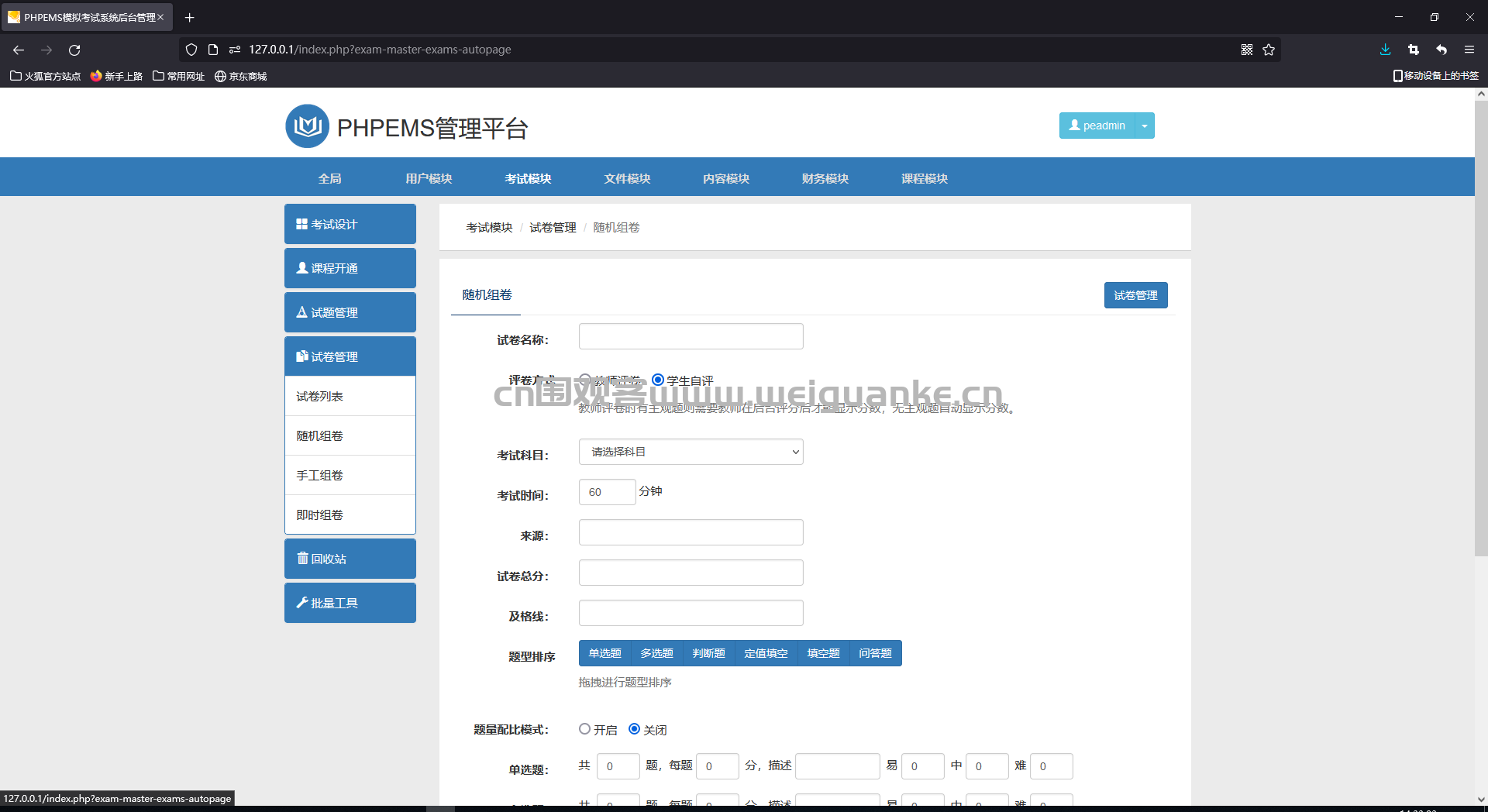Open 课程模块 navigation menu
This screenshot has width=1488, height=812.
(925, 178)
